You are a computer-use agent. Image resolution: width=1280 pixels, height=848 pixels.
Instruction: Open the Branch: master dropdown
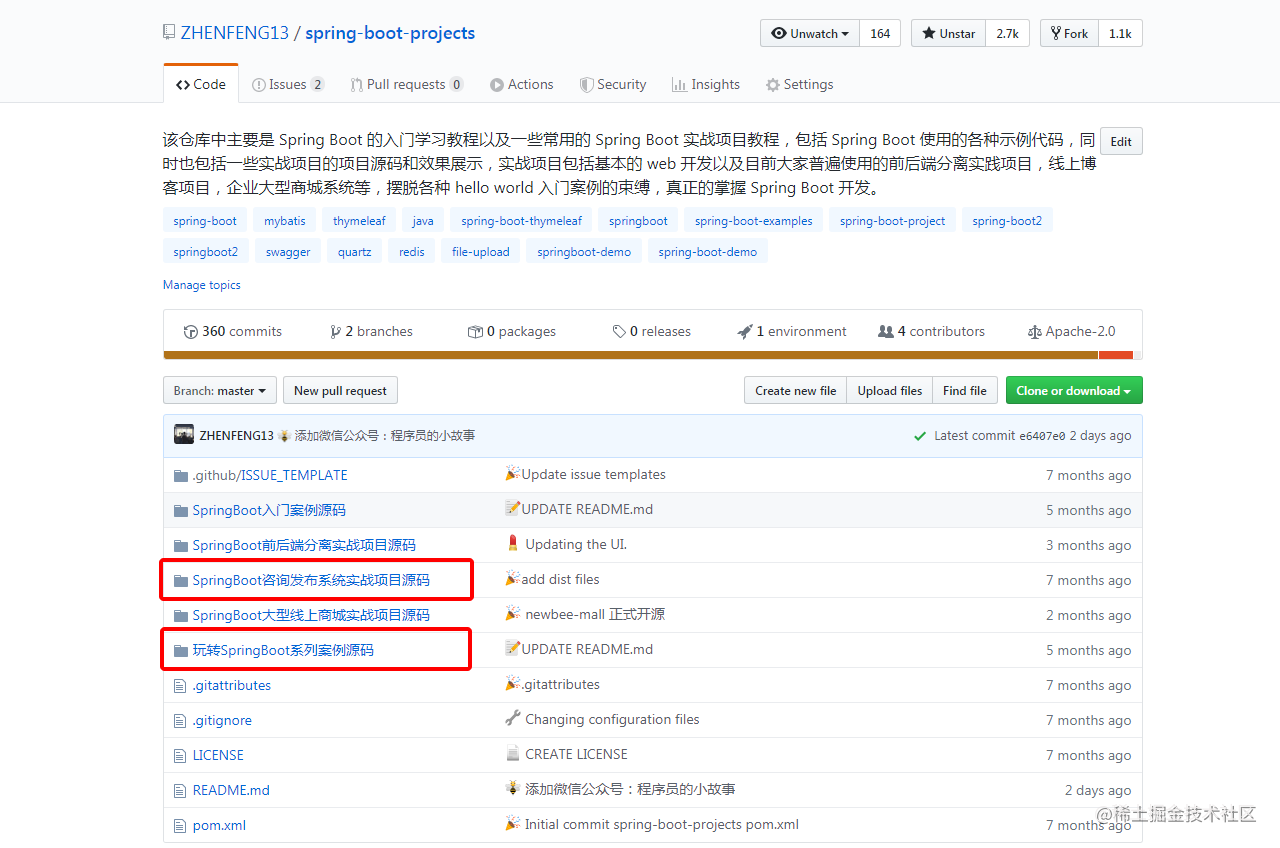tap(220, 390)
